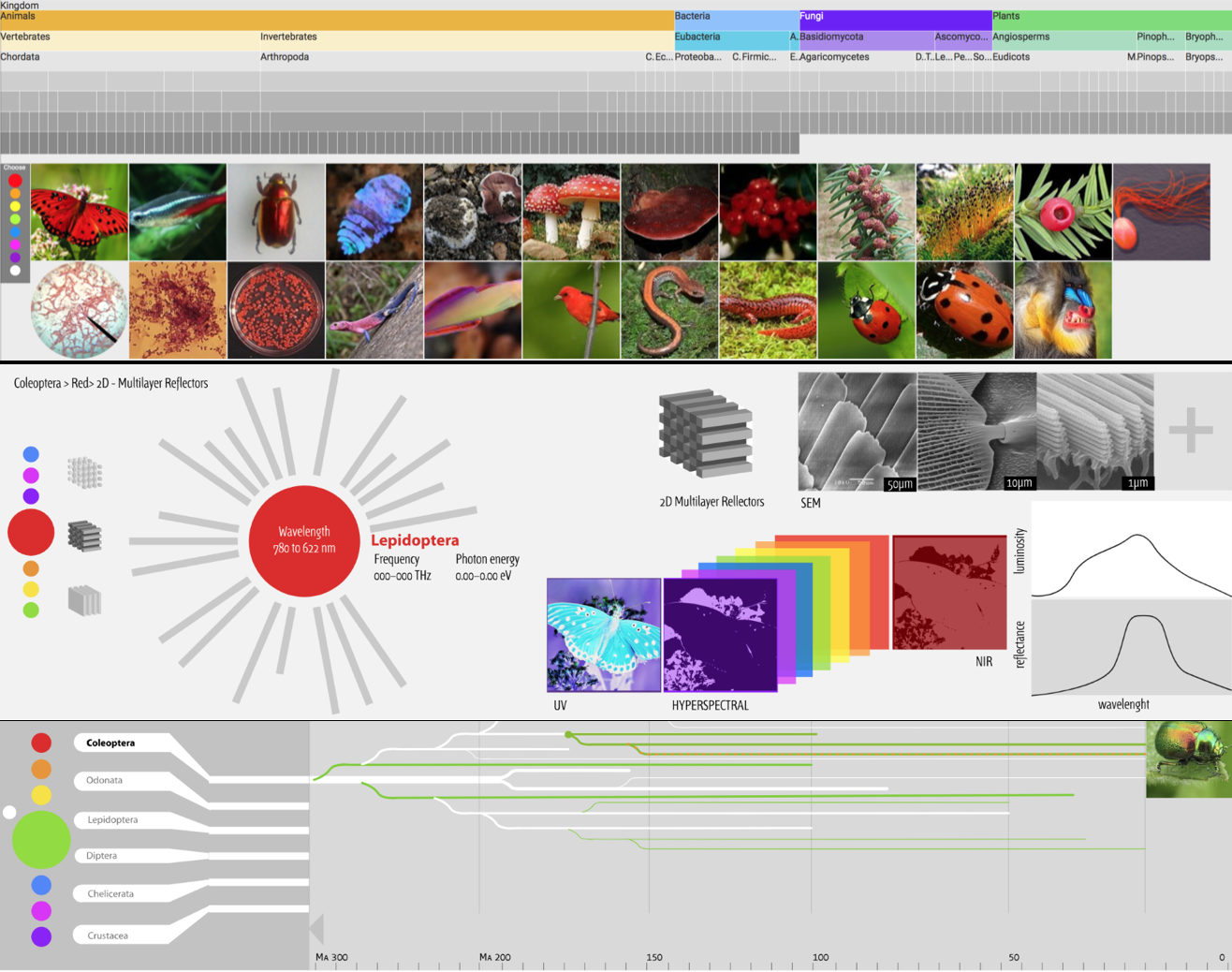The width and height of the screenshot is (1232, 972).
Task: Click the red Wavelength circle
Action: click(x=304, y=540)
